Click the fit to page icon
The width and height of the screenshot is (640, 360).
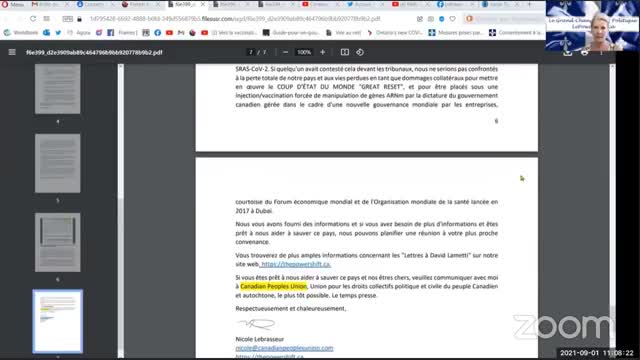pos(345,52)
